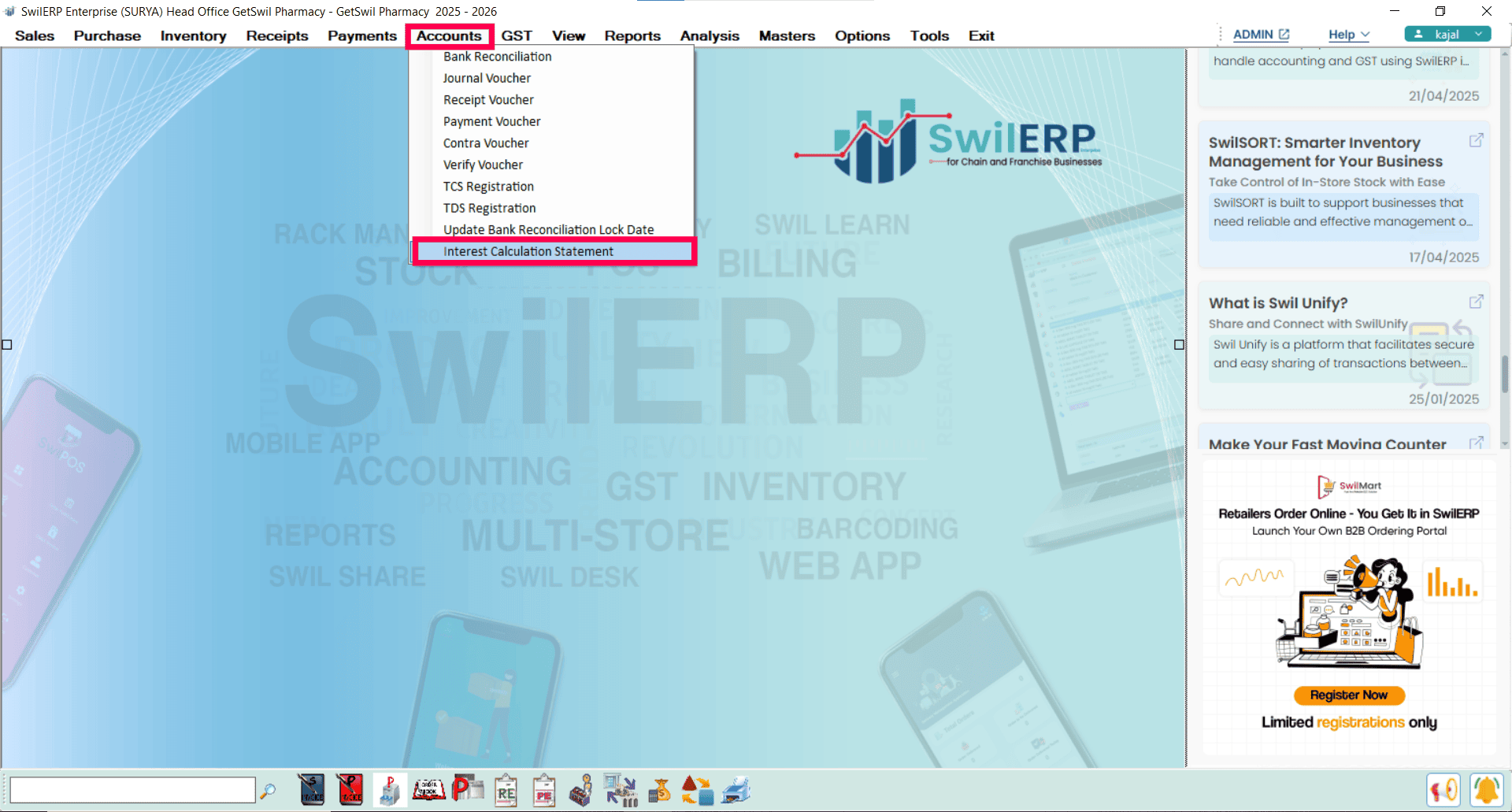
Task: Click the news panel vertical scrollbar thumb
Action: 1505,373
